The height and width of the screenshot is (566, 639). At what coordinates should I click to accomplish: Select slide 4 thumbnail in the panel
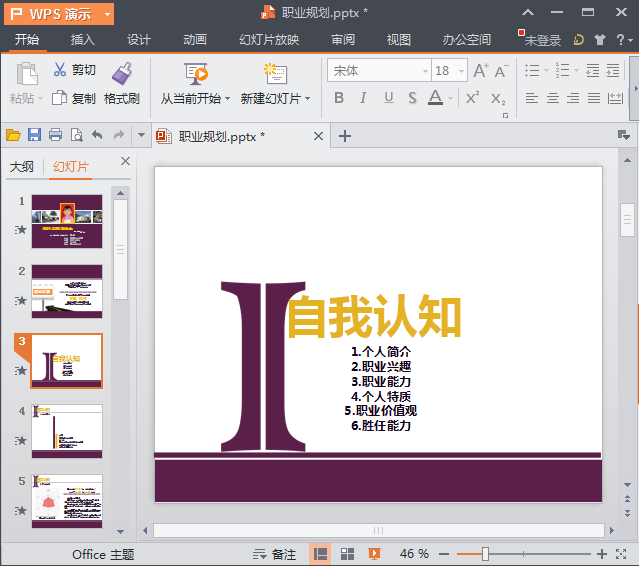click(67, 429)
